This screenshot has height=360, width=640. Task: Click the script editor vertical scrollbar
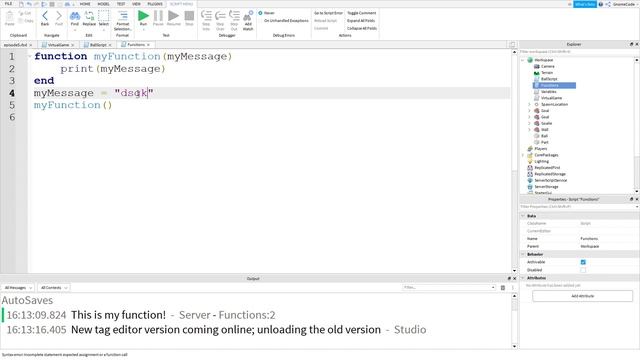pos(514,161)
